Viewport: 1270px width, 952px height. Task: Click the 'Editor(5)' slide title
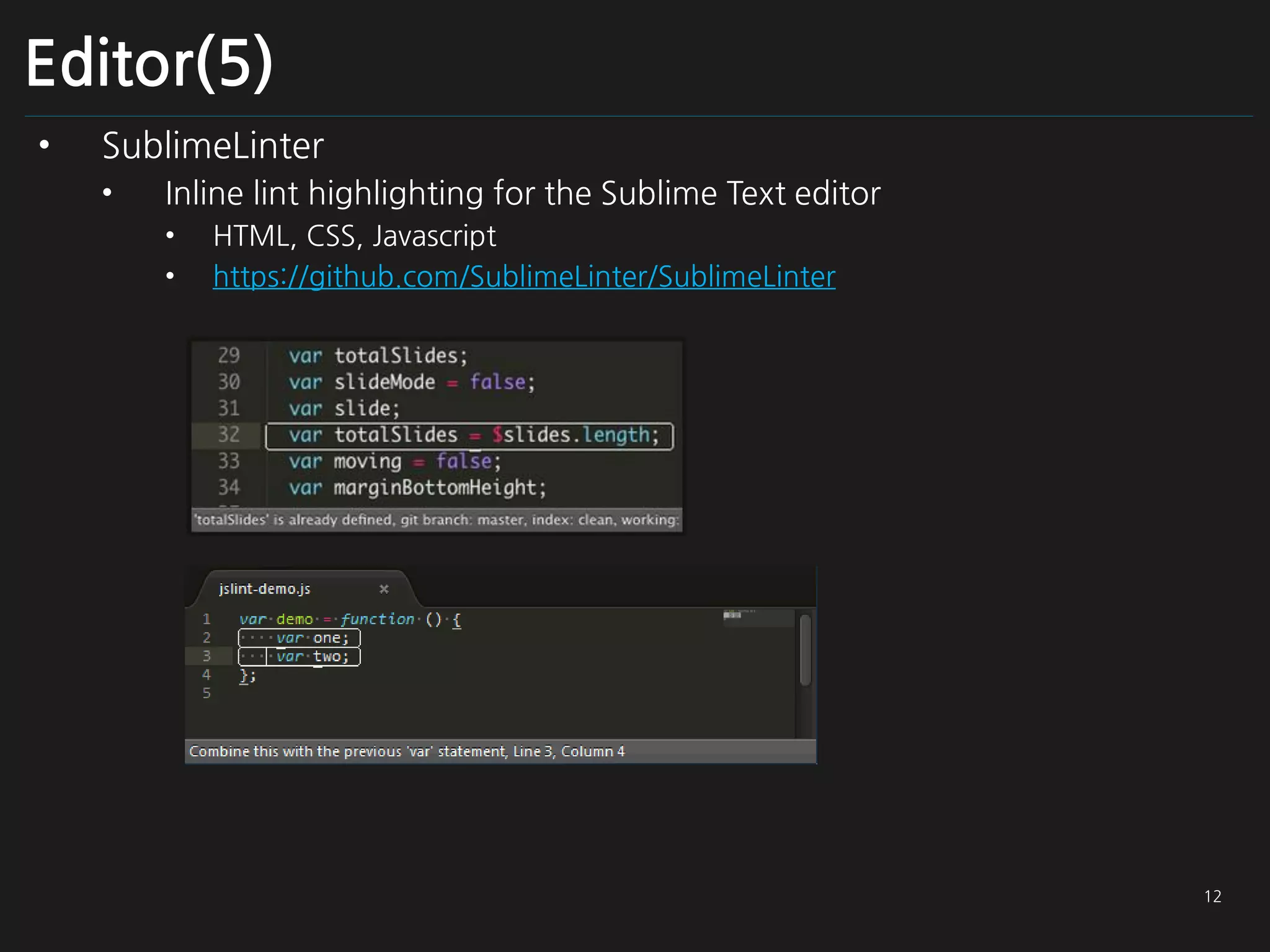click(x=149, y=63)
